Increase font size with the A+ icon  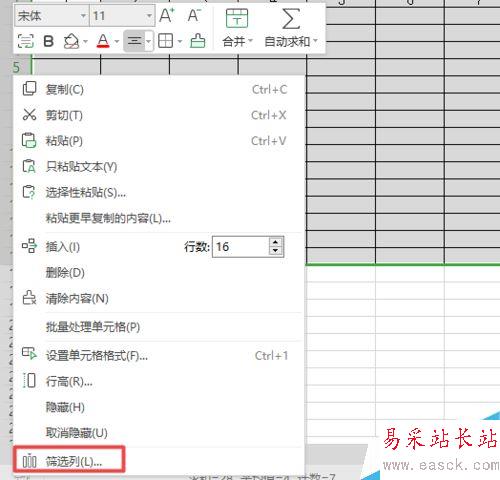[167, 15]
